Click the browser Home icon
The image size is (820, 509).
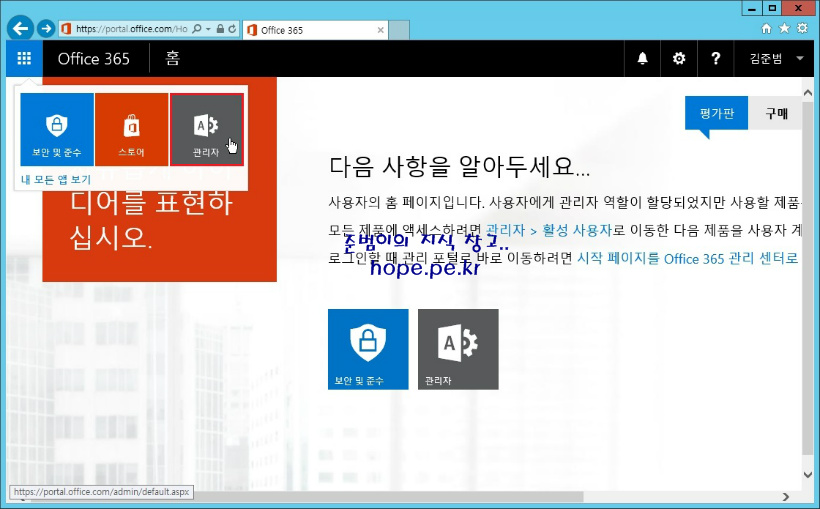coord(766,28)
